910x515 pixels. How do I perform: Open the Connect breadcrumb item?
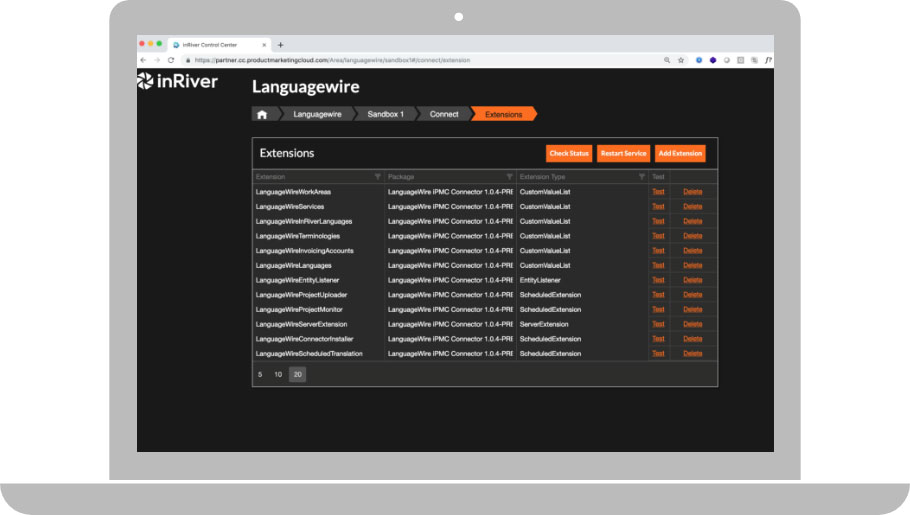pyautogui.click(x=444, y=114)
